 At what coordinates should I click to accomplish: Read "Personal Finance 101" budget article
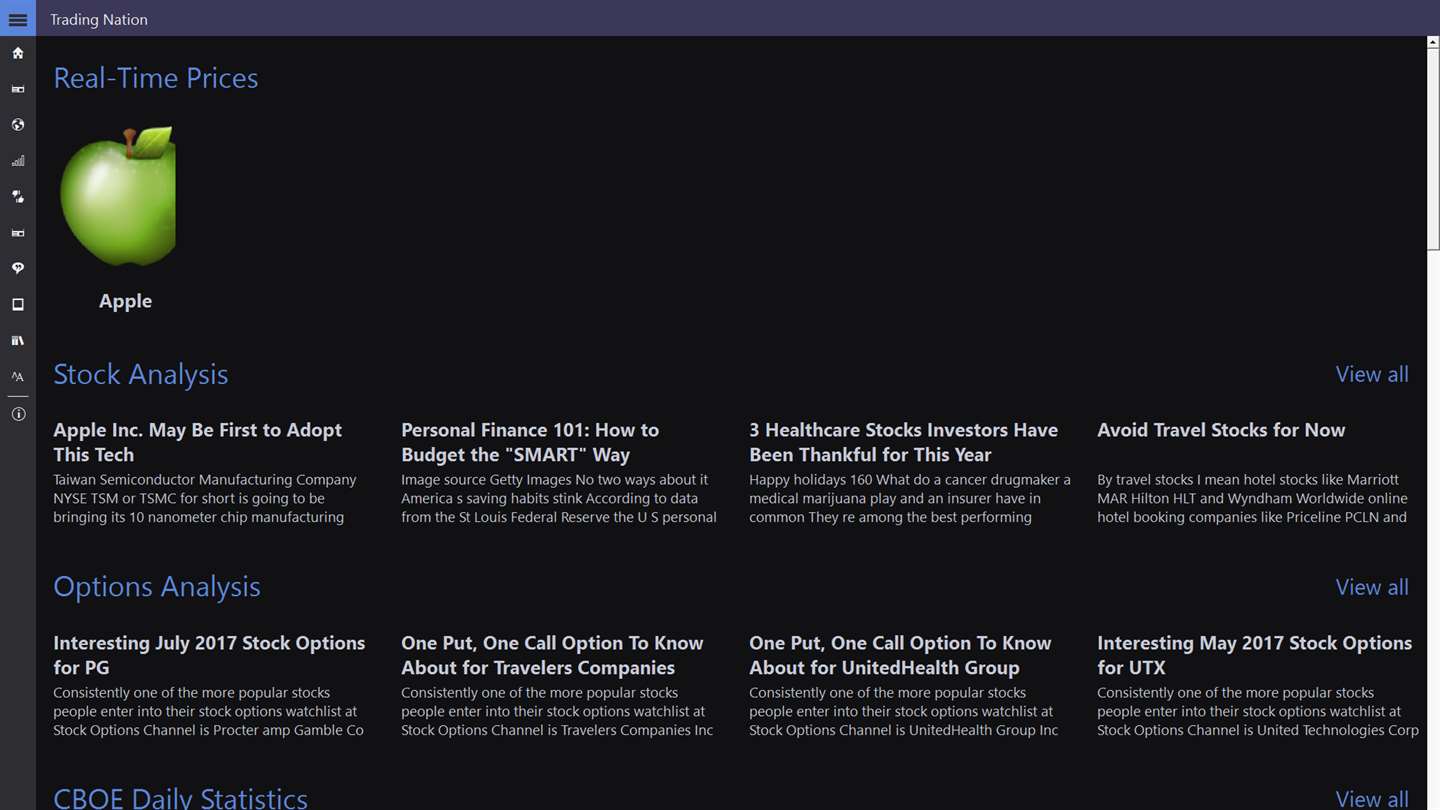click(x=530, y=442)
